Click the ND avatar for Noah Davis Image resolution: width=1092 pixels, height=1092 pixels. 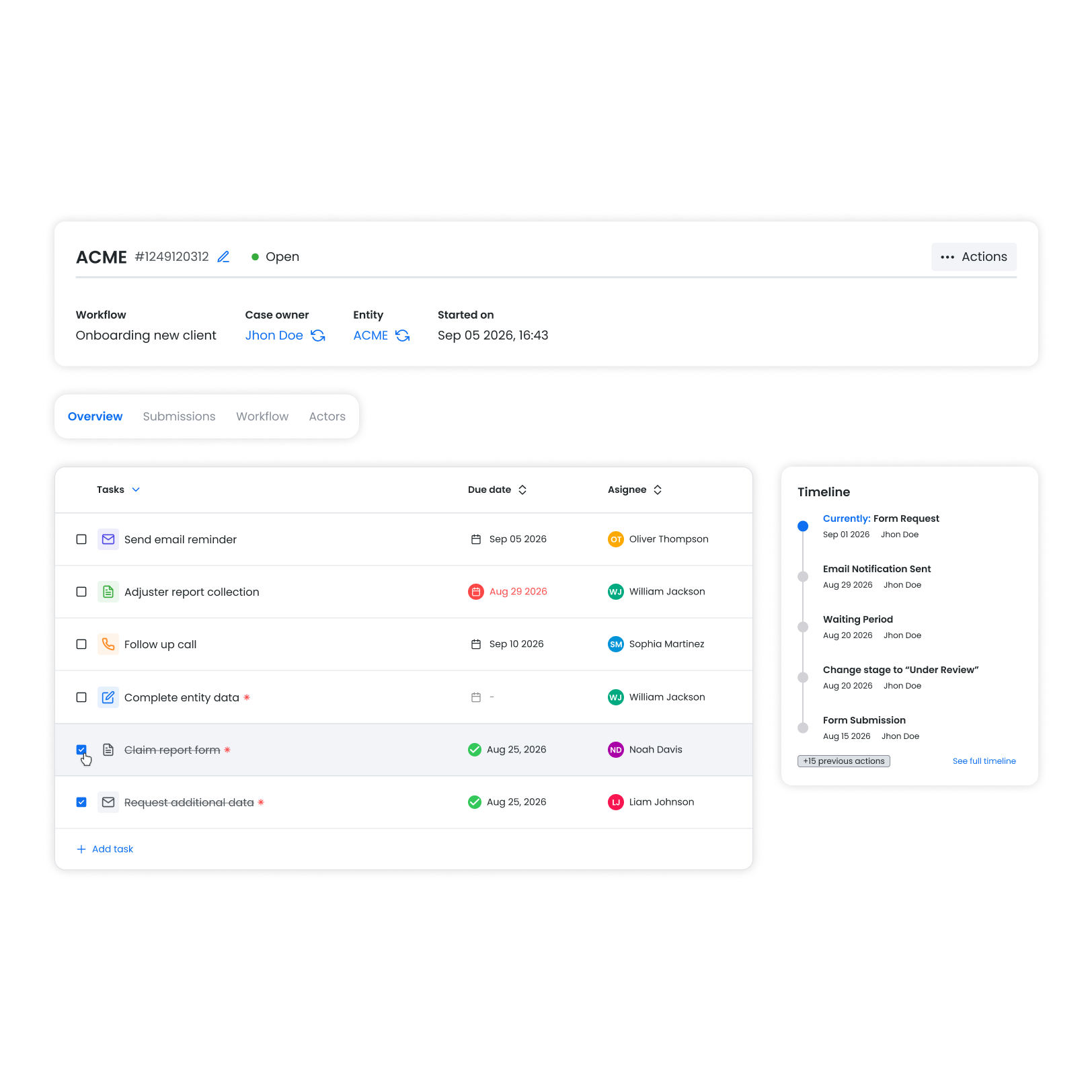click(616, 750)
